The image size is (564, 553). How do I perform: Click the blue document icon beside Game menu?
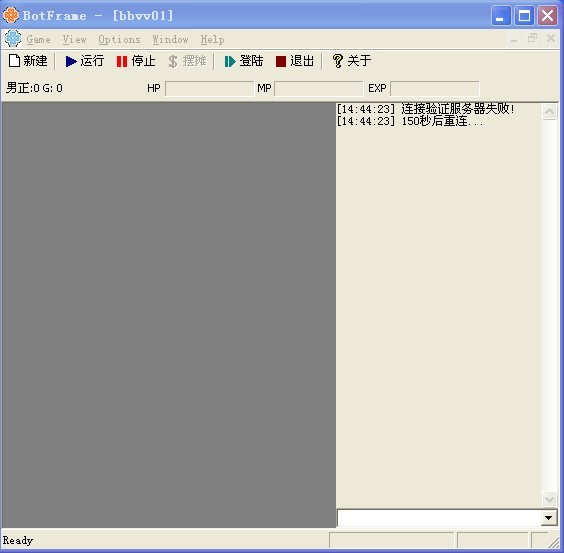coord(13,38)
